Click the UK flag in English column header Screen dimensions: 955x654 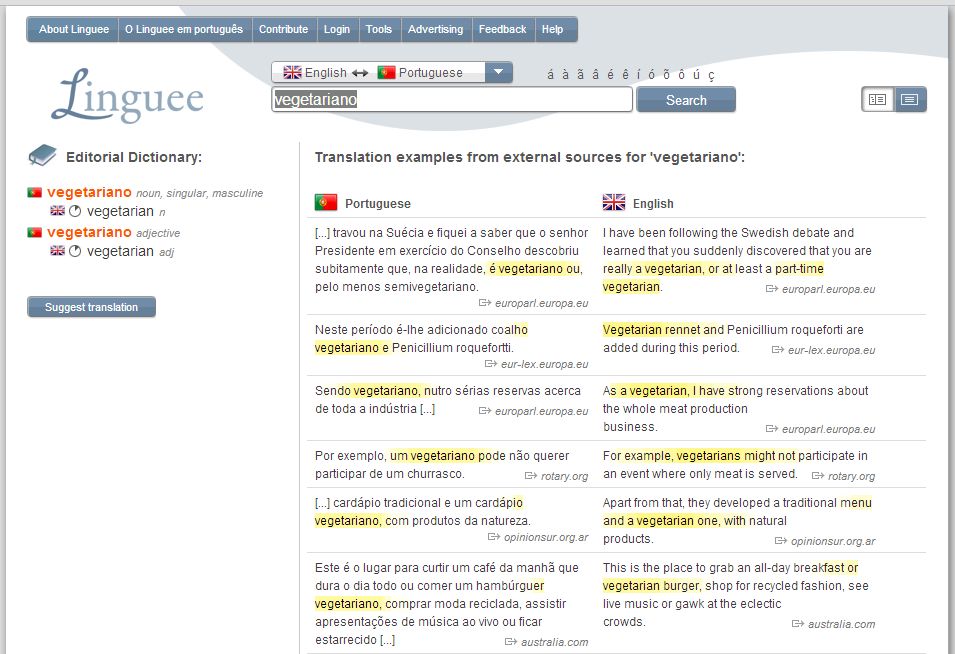click(x=614, y=203)
